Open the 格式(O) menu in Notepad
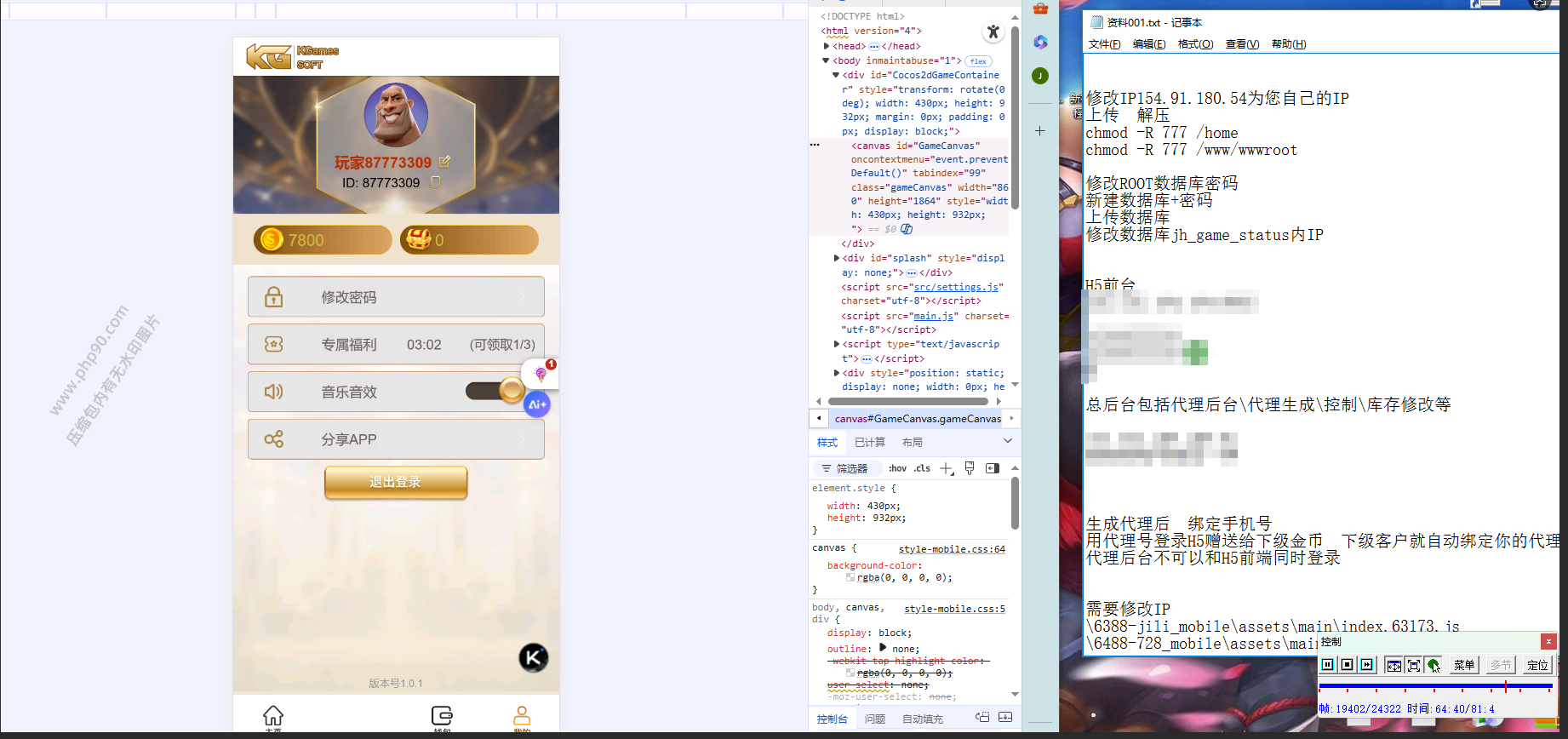Image resolution: width=1568 pixels, height=739 pixels. pyautogui.click(x=1195, y=44)
